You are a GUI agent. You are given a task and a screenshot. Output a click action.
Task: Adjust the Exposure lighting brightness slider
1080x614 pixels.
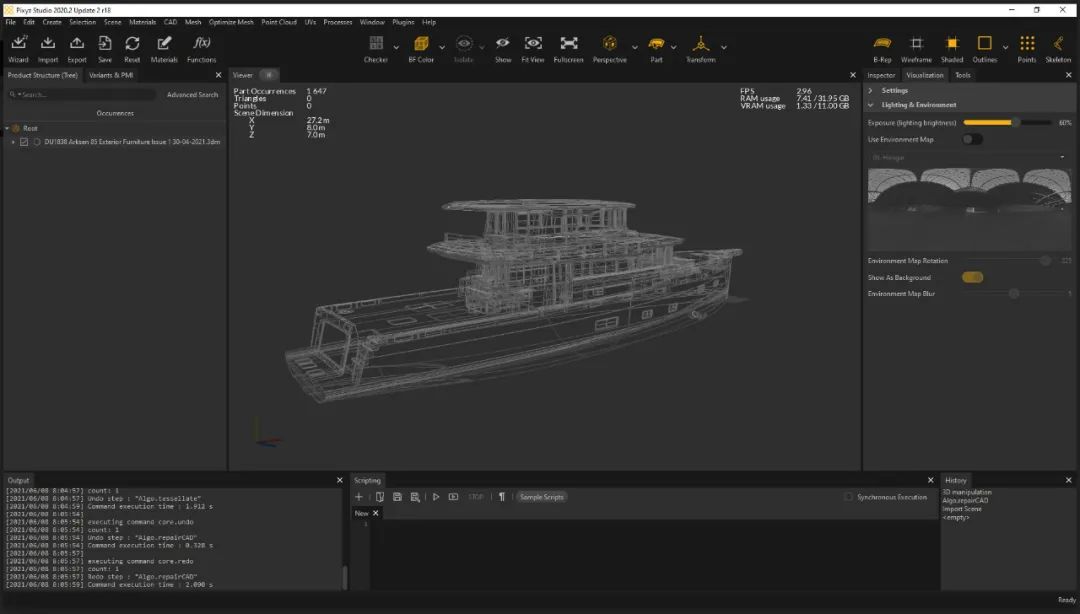[1015, 123]
